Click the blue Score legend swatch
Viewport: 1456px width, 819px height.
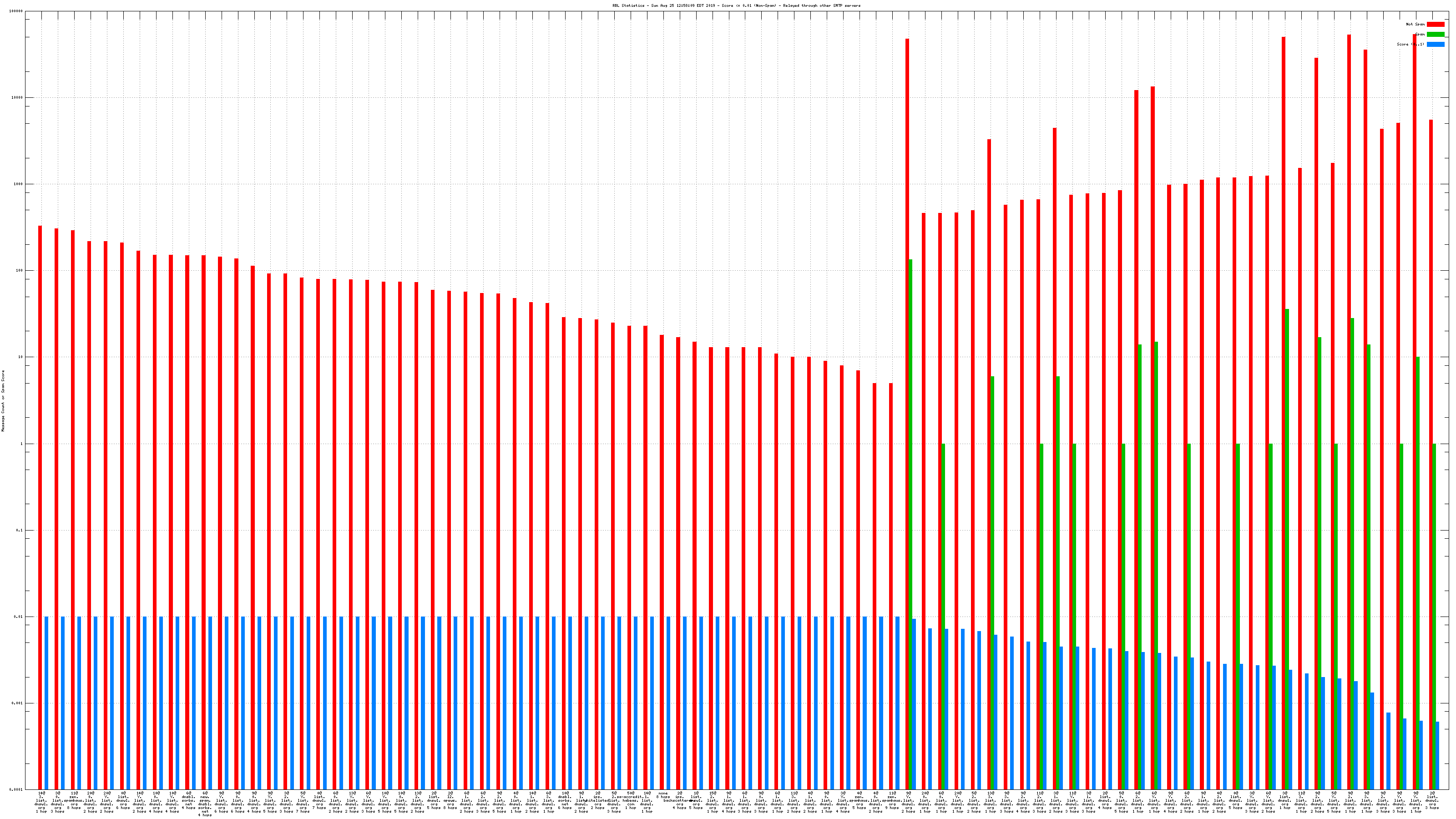(1435, 44)
